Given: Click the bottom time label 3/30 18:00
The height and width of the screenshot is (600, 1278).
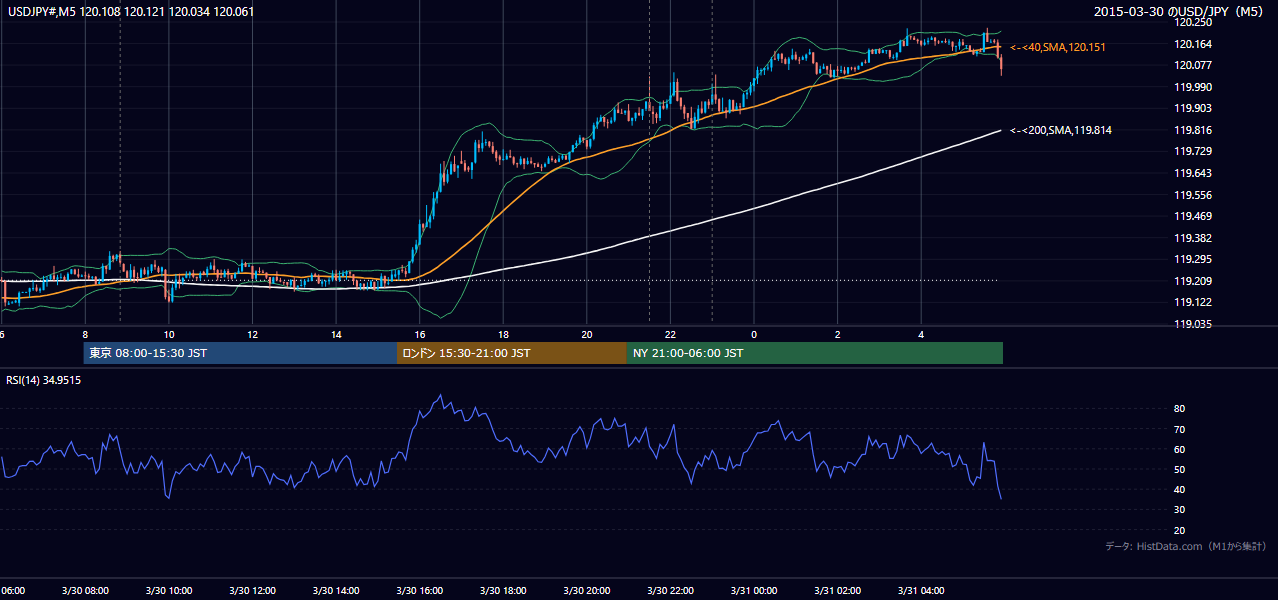Looking at the screenshot, I should click(502, 590).
